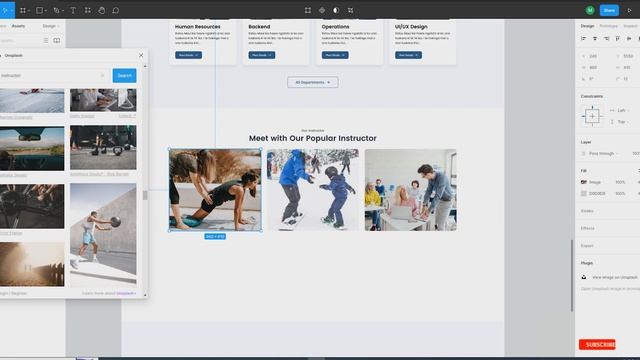640x360 pixels.
Task: Click the red Subscribe button
Action: (597, 344)
